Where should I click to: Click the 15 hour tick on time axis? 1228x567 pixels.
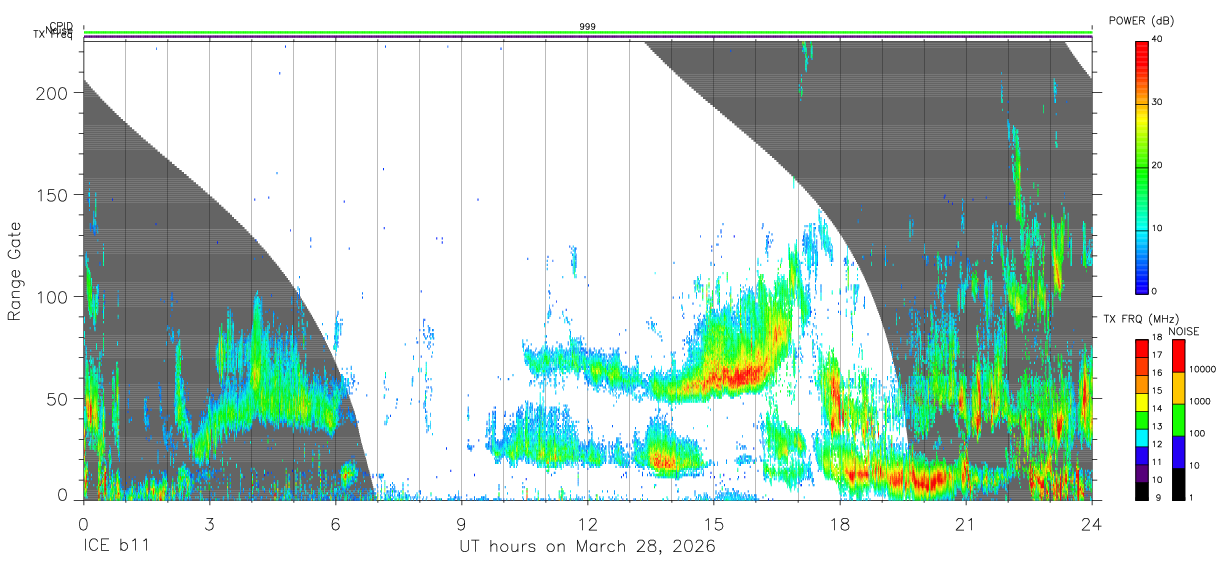coord(713,524)
